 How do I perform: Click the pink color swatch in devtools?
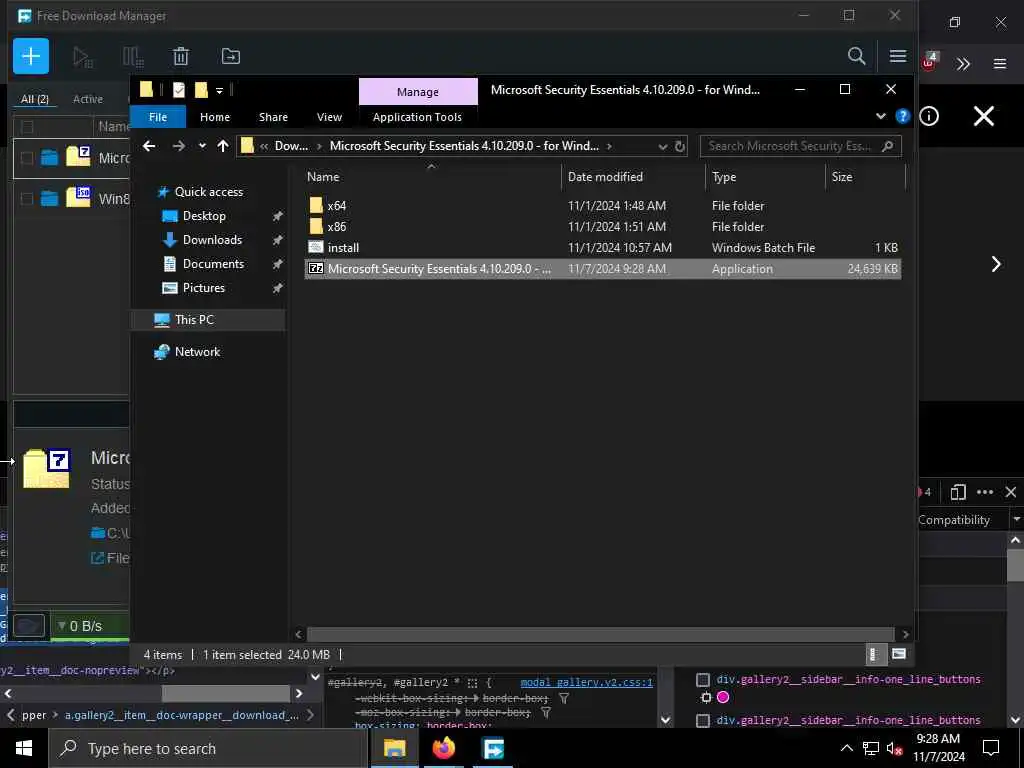[x=722, y=697]
